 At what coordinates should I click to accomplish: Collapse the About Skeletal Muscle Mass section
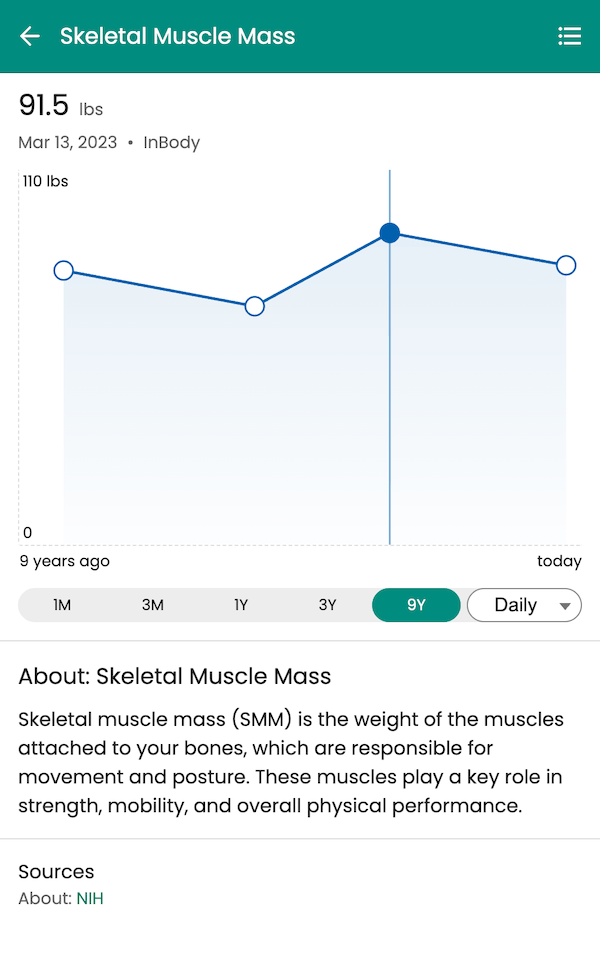[x=174, y=676]
